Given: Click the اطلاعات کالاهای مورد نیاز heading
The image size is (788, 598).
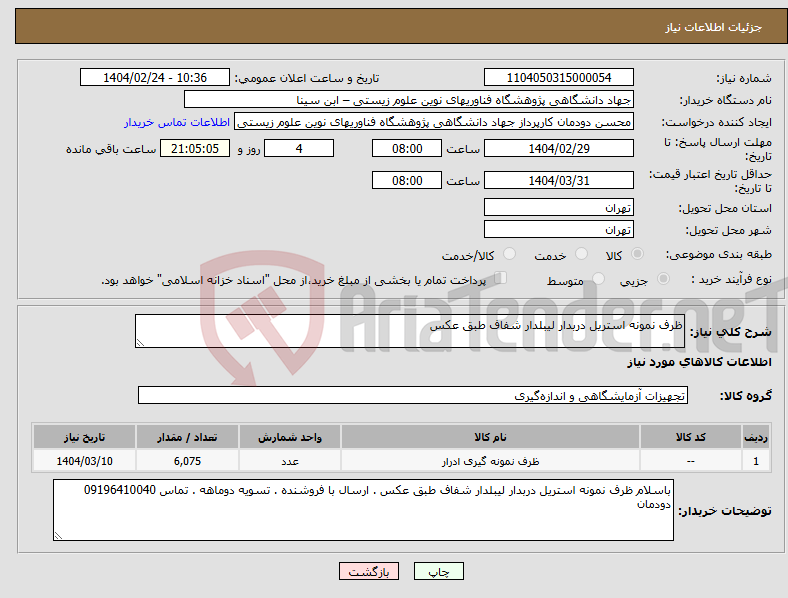Looking at the screenshot, I should pyautogui.click(x=699, y=362).
